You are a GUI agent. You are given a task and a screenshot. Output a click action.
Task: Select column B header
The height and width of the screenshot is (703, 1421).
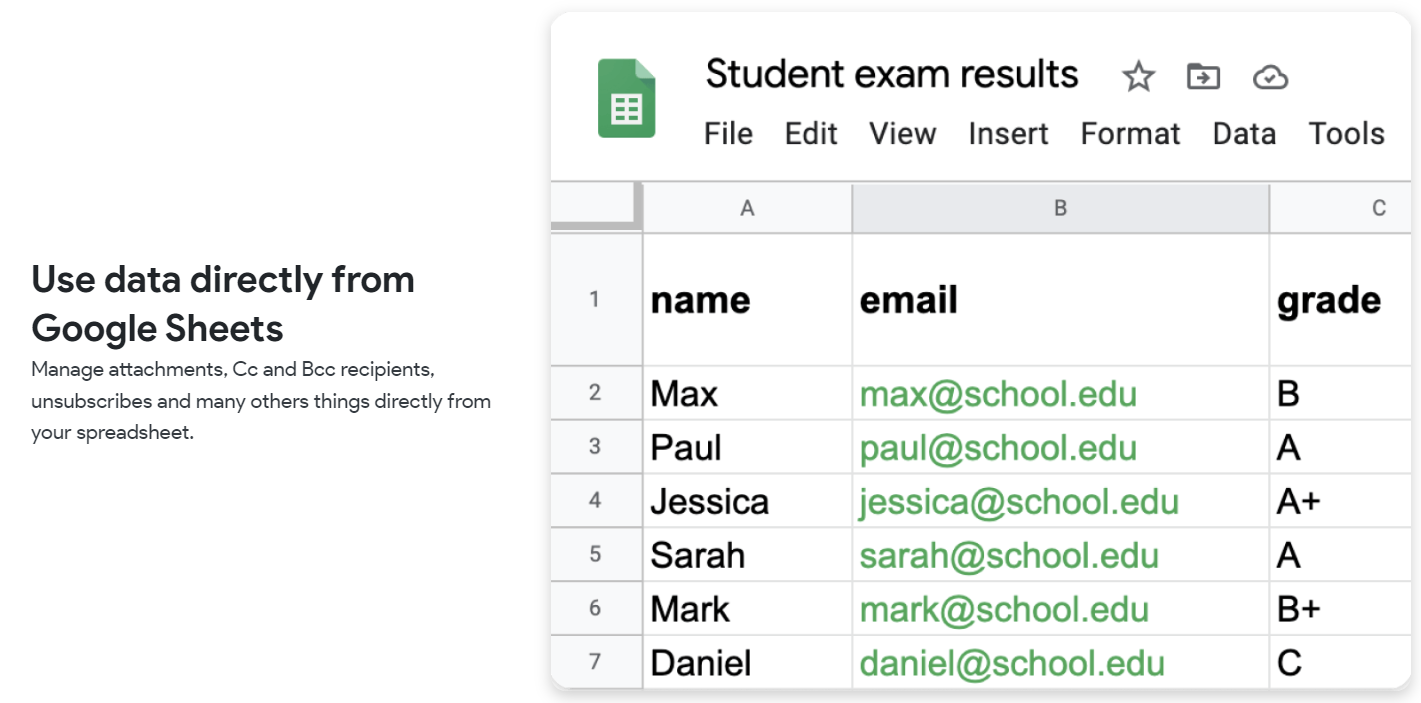1060,208
